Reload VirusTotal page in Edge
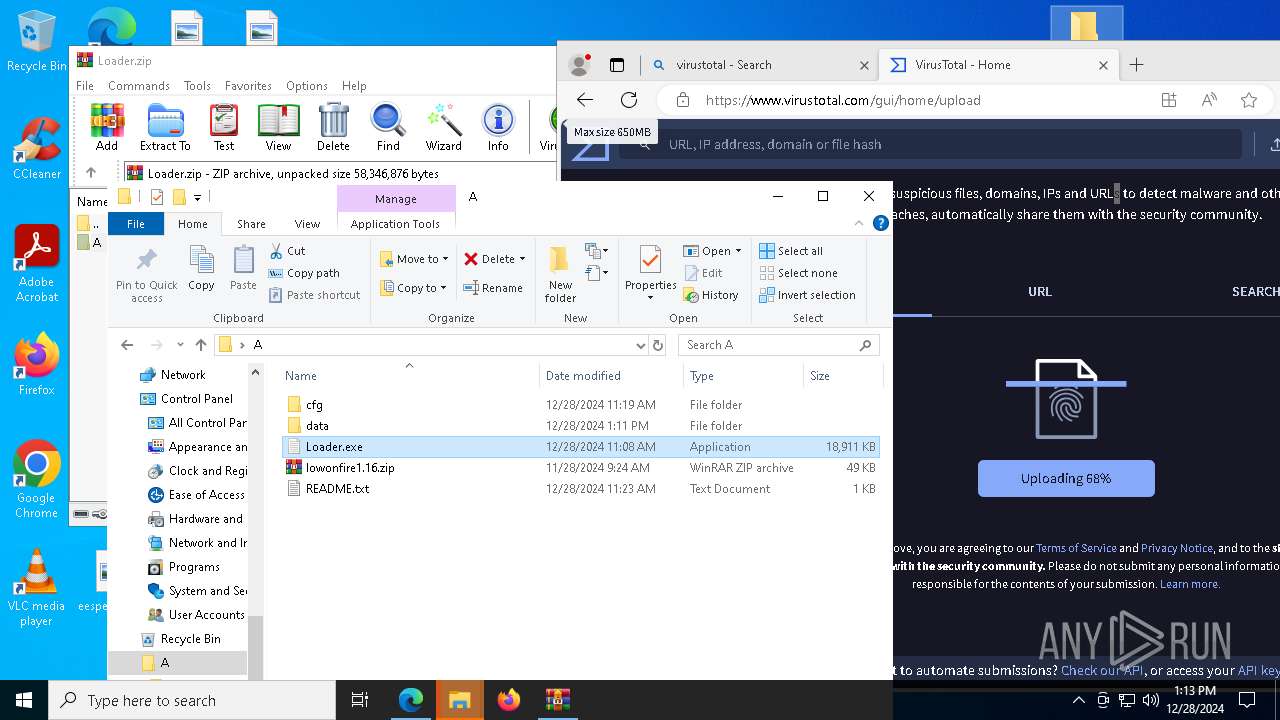Viewport: 1280px width, 720px height. pyautogui.click(x=629, y=100)
